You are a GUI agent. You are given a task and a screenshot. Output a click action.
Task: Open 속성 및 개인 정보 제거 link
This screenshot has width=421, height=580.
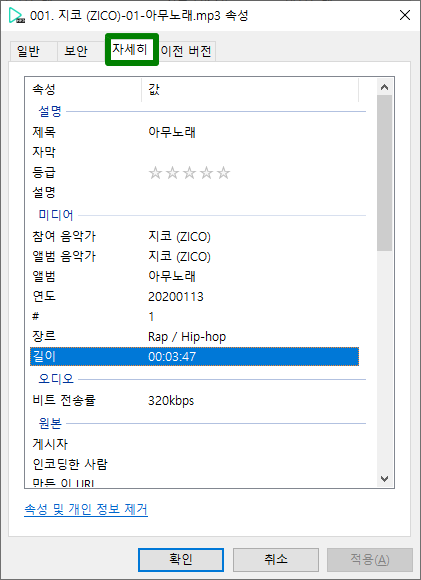pyautogui.click(x=86, y=509)
